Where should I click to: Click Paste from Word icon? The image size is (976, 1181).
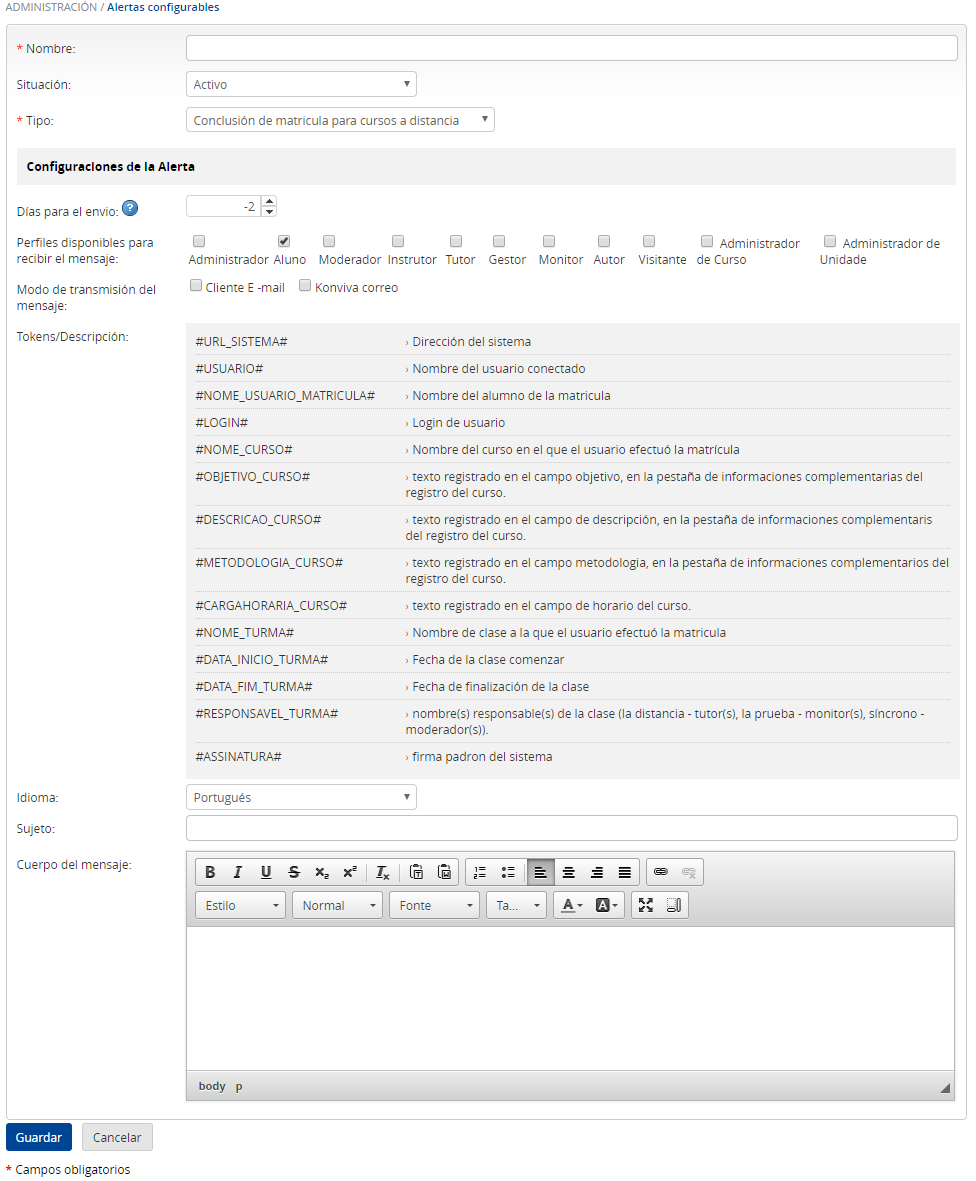click(x=444, y=872)
